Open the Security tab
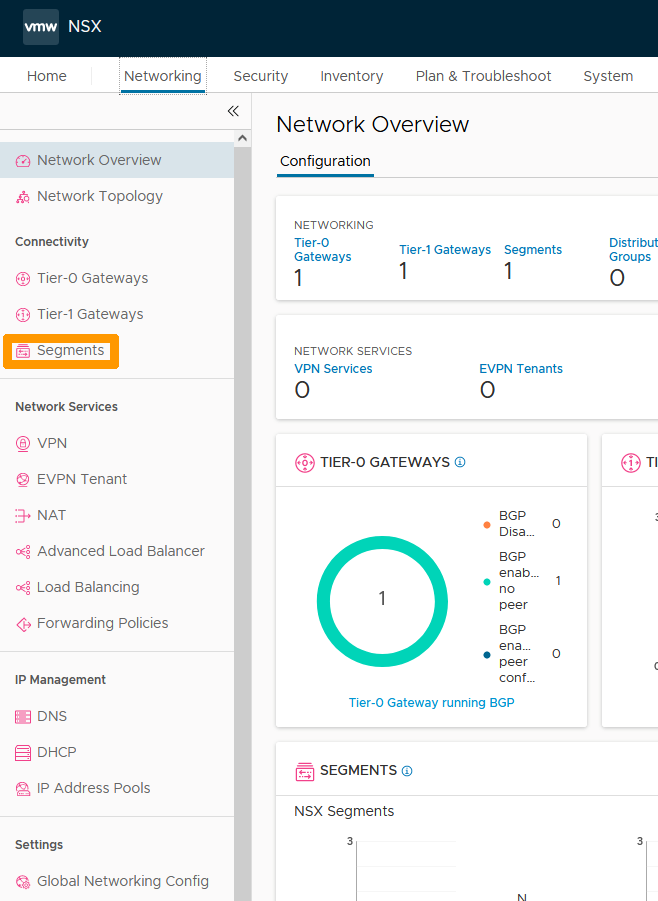Viewport: 658px width, 901px height. coord(260,76)
